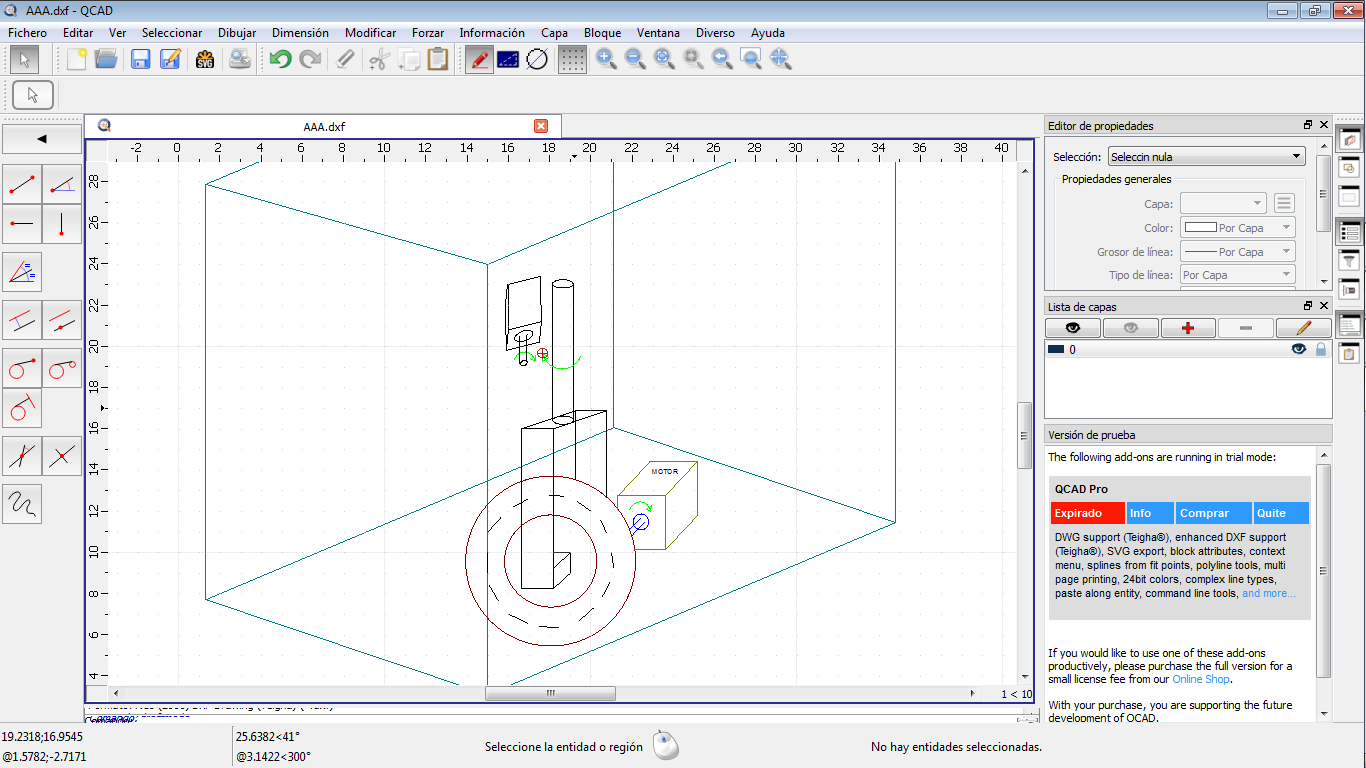
Task: Open the Capa menu
Action: (x=554, y=33)
